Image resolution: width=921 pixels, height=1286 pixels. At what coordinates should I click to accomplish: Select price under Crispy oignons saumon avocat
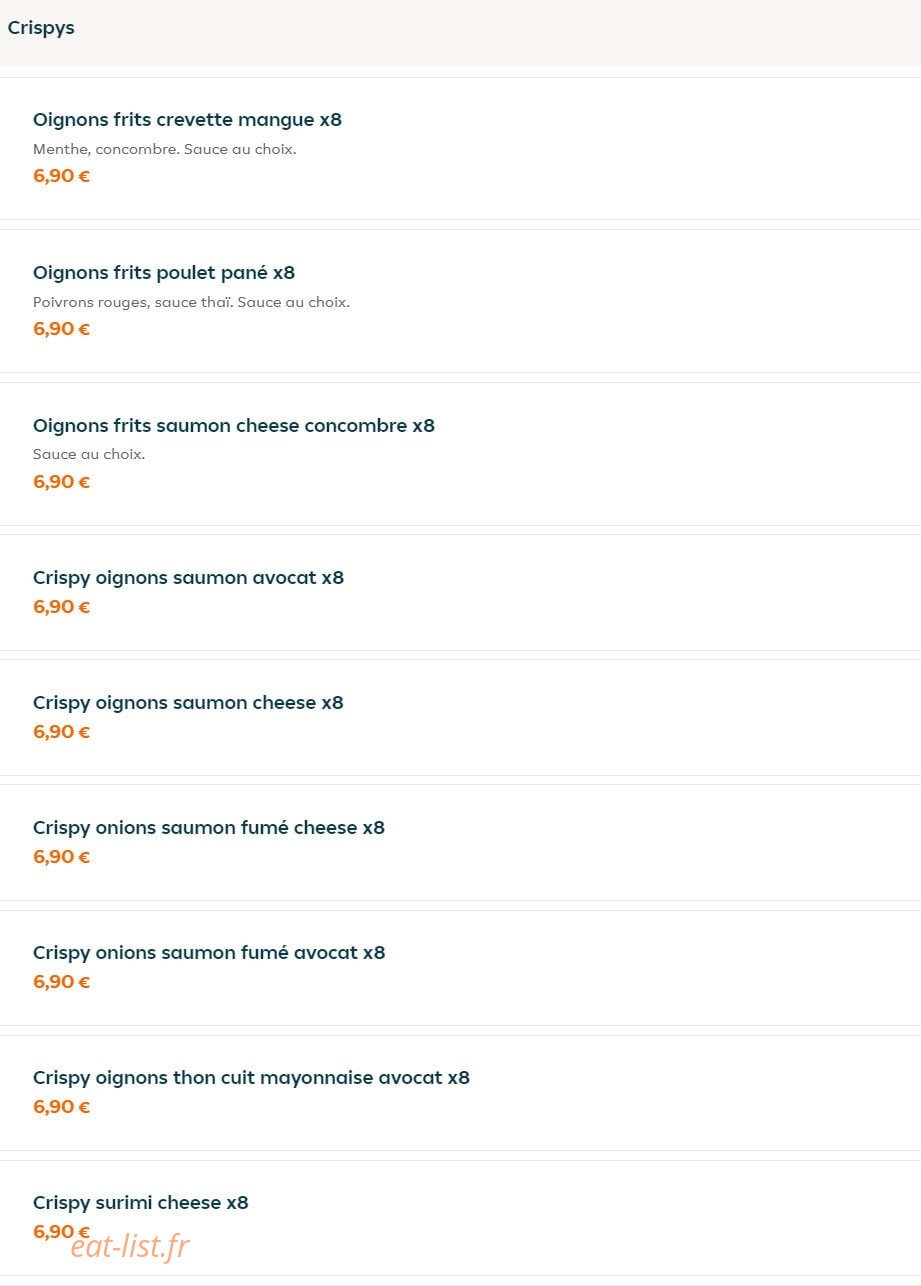(61, 607)
